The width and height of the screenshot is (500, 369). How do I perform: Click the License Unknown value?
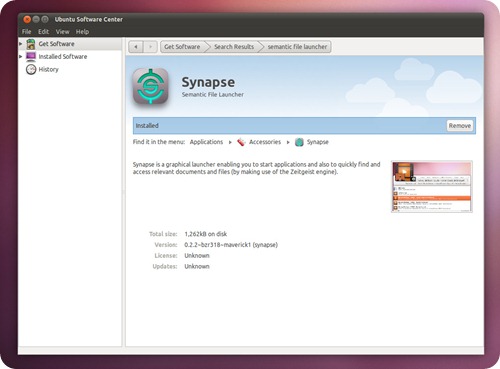pos(197,256)
